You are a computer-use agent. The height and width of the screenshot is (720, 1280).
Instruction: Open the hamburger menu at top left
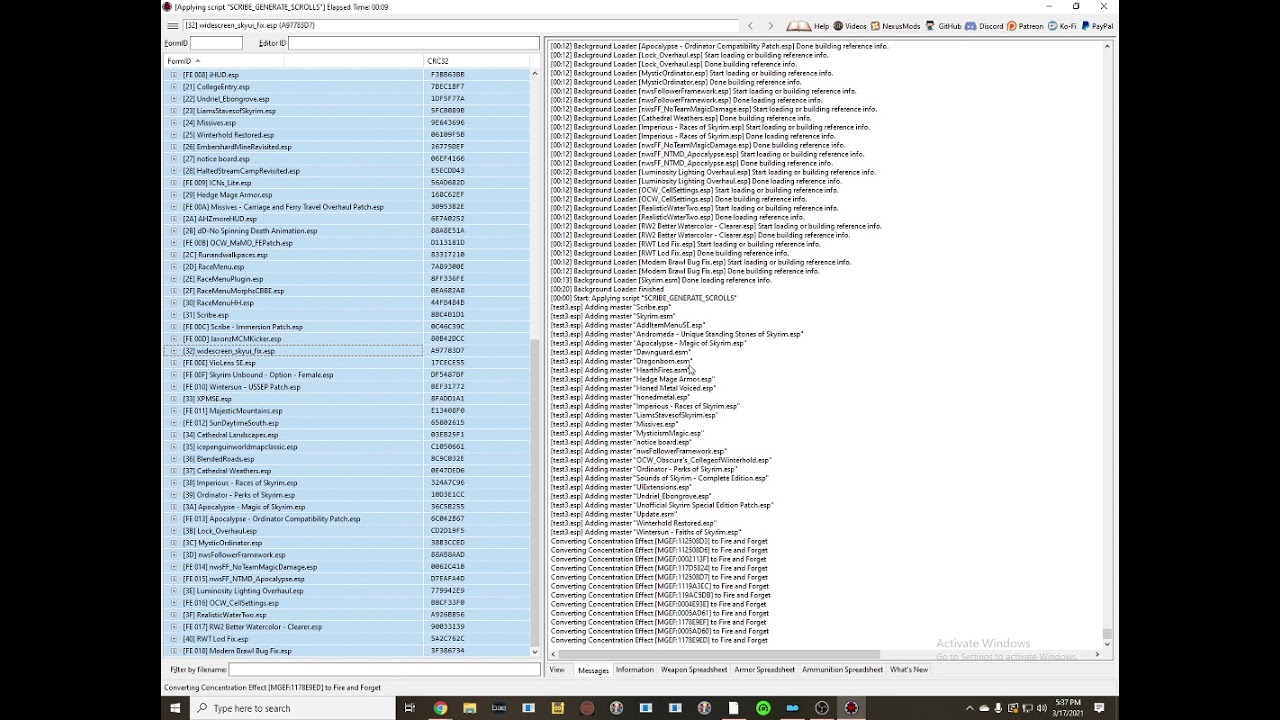(x=173, y=26)
